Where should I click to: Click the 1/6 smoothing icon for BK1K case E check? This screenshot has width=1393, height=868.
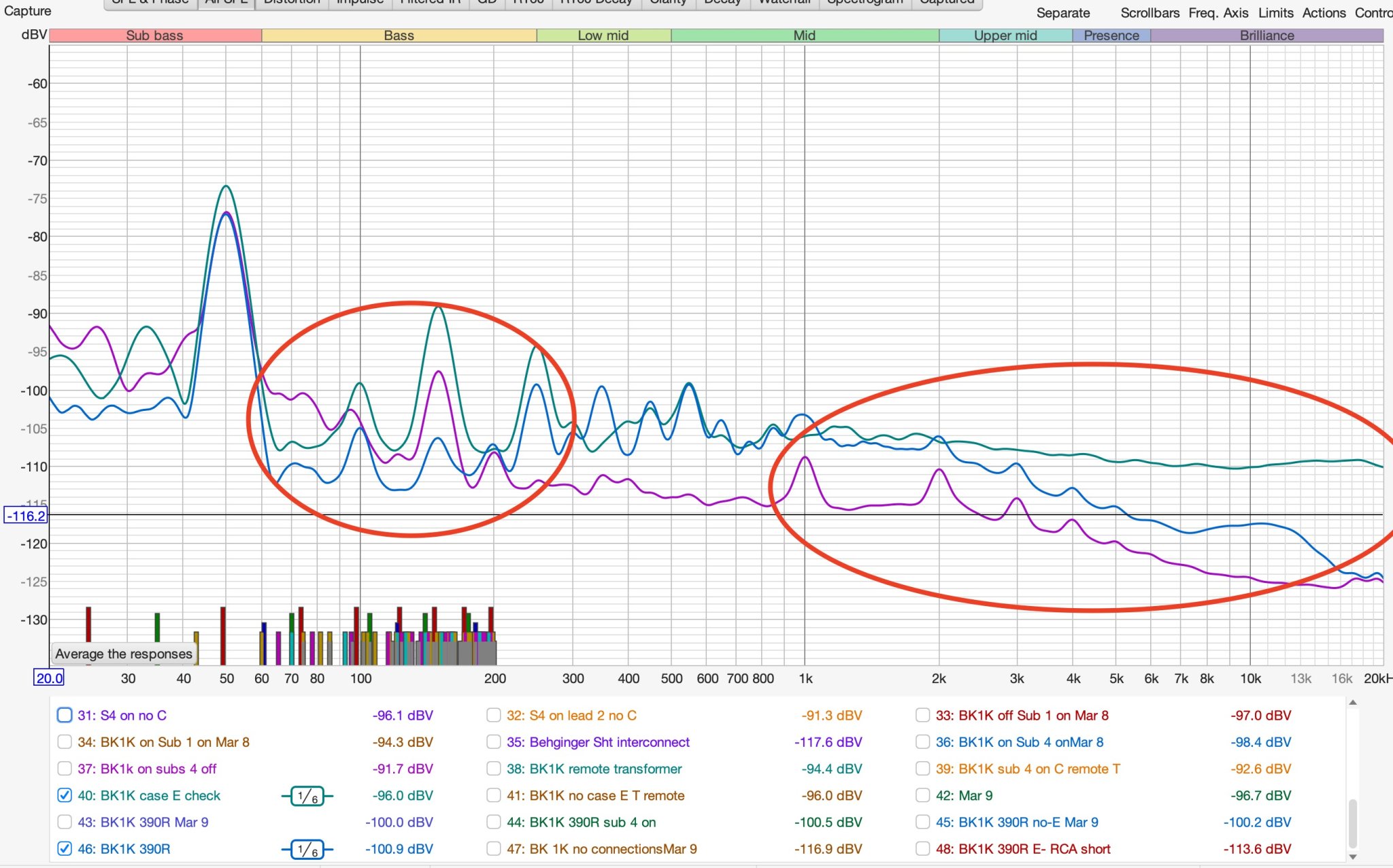307,796
